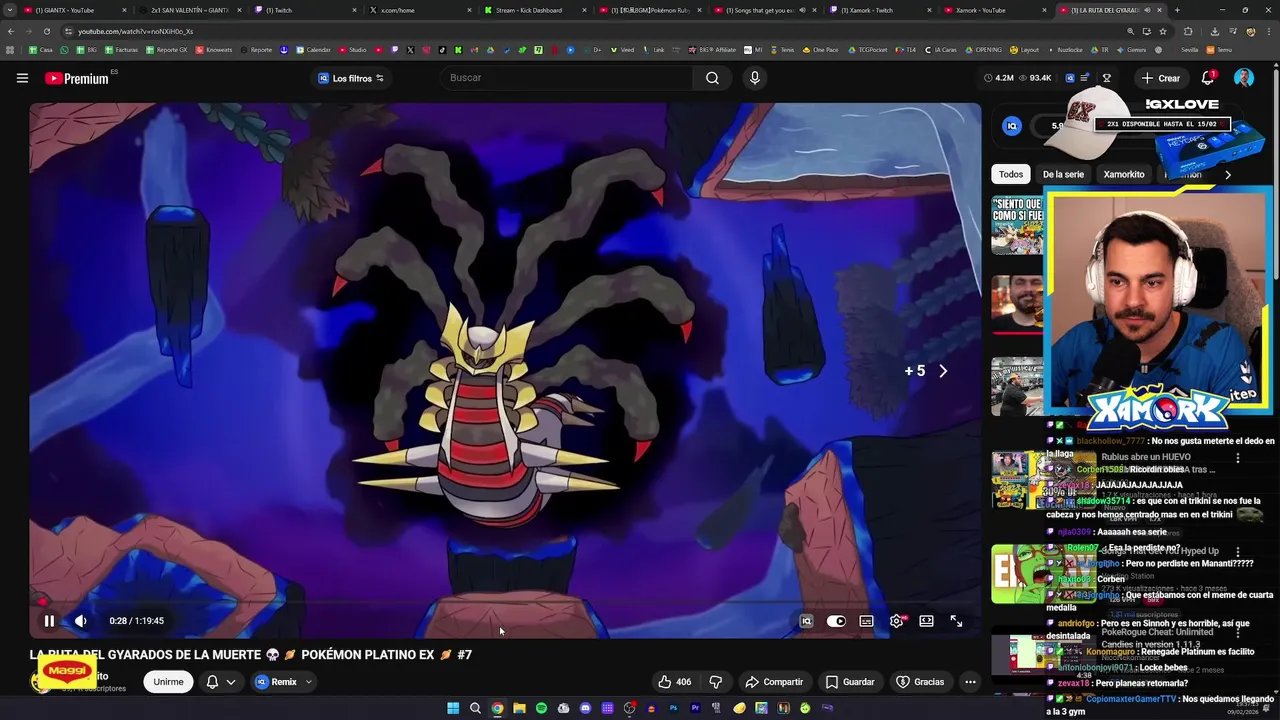Screen dimensions: 1280x720
Task: Switch to the Twitch browser tab
Action: point(305,10)
